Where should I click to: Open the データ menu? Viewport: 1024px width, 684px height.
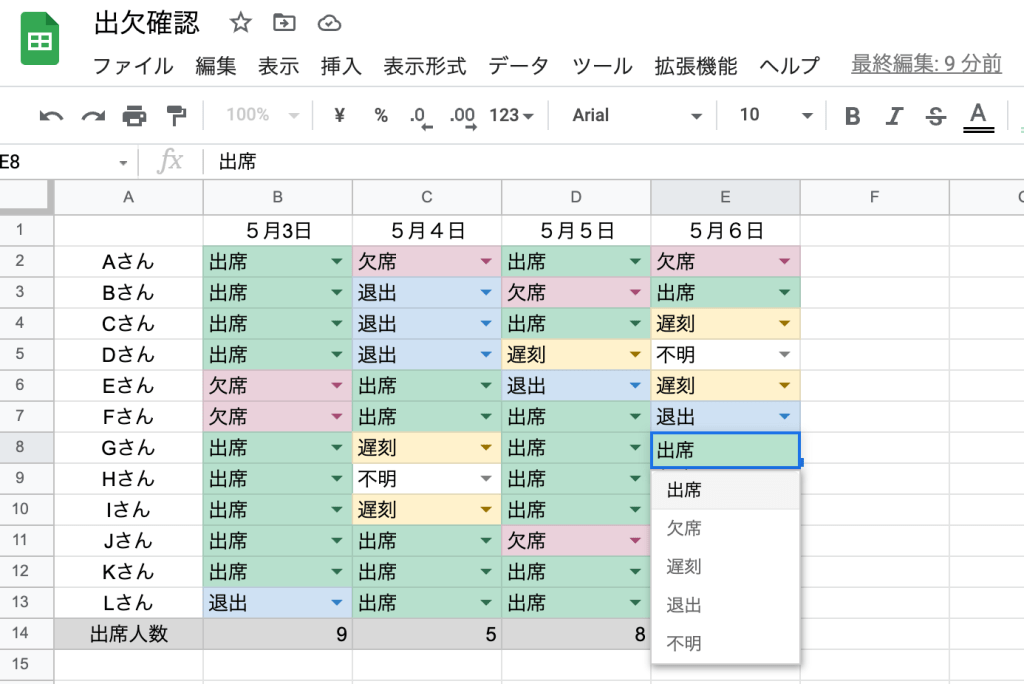[518, 66]
